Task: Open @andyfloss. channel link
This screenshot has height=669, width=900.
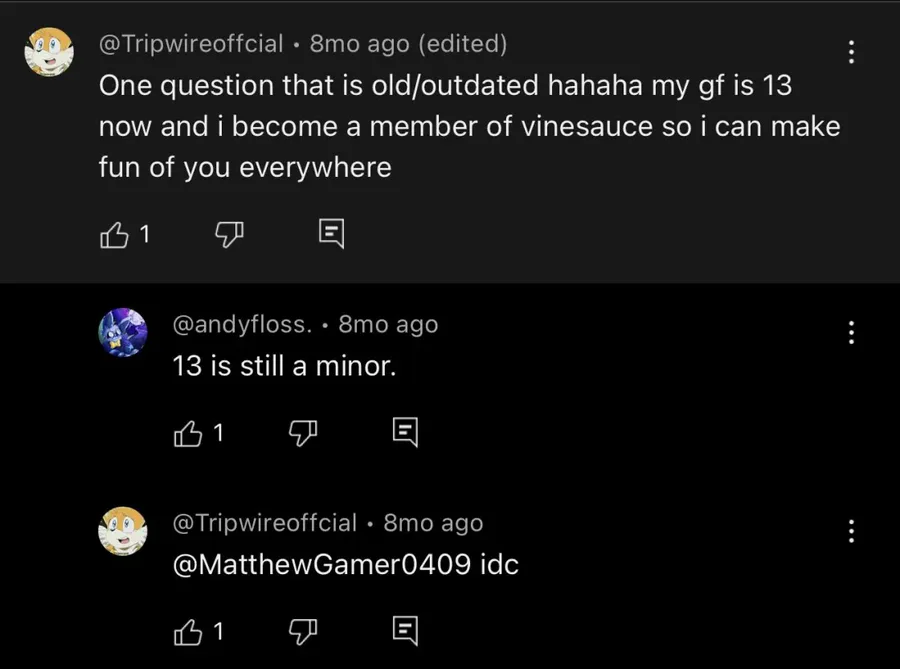Action: tap(243, 324)
